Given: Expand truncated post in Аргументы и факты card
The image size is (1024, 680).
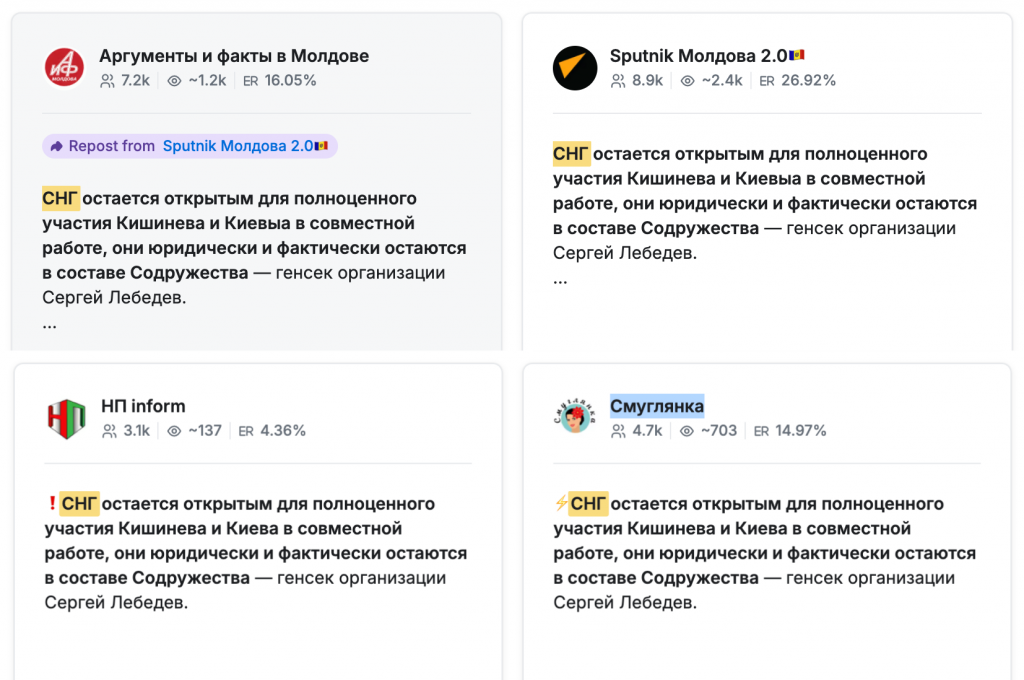Looking at the screenshot, I should pyautogui.click(x=50, y=324).
